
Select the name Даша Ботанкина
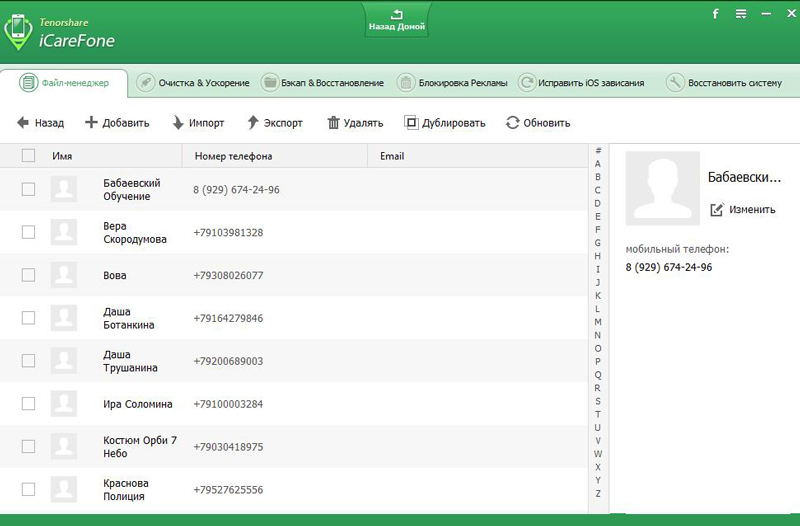129,318
